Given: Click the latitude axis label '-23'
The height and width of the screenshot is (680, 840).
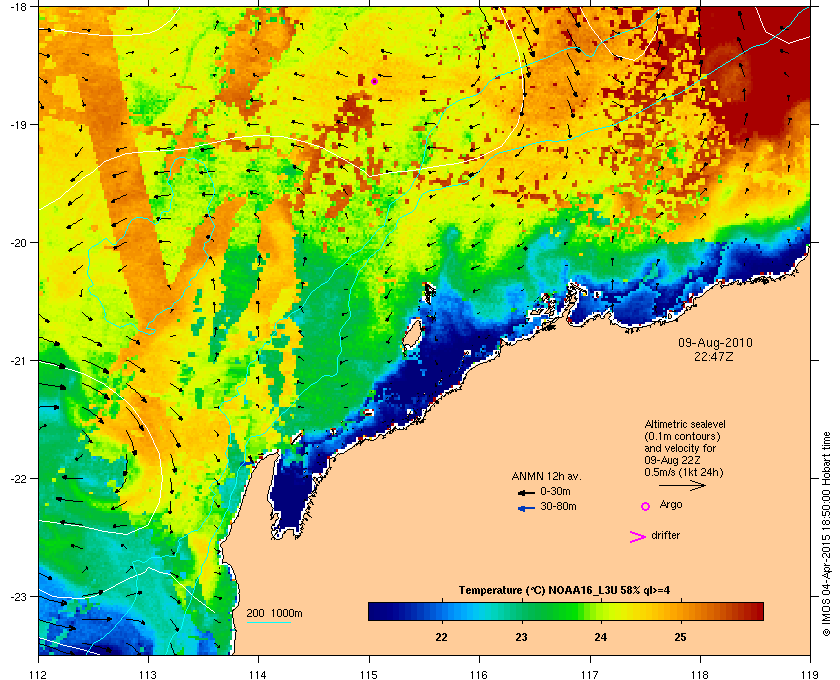Looking at the screenshot, I should 17,596.
